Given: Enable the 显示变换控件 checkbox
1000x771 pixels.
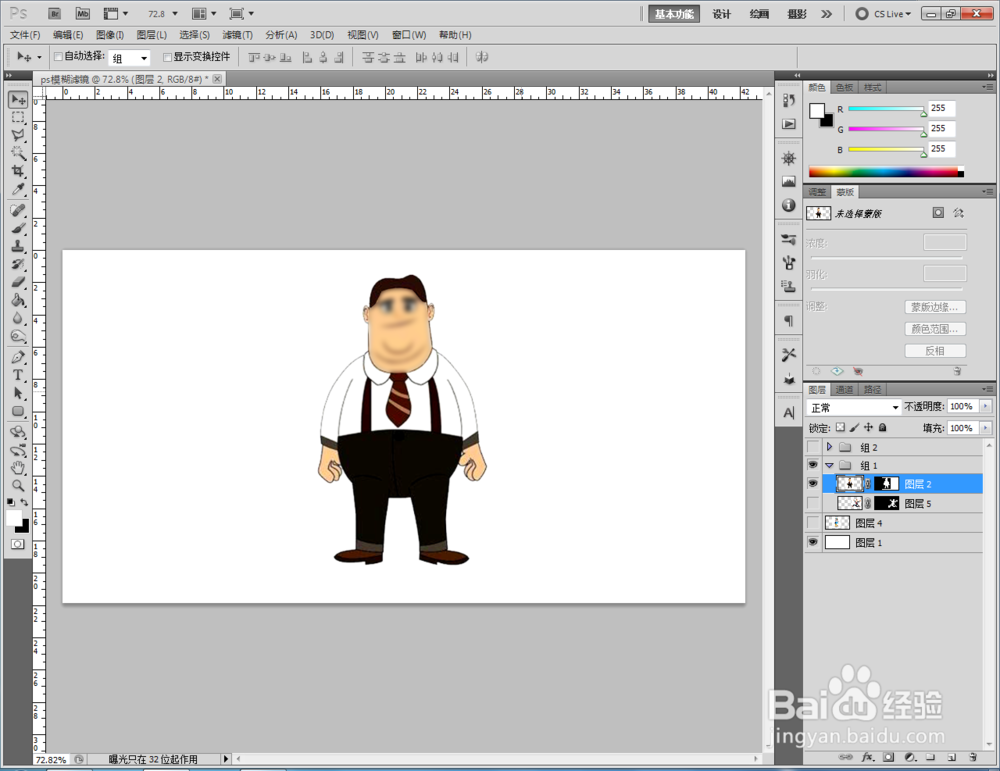Looking at the screenshot, I should coord(167,57).
